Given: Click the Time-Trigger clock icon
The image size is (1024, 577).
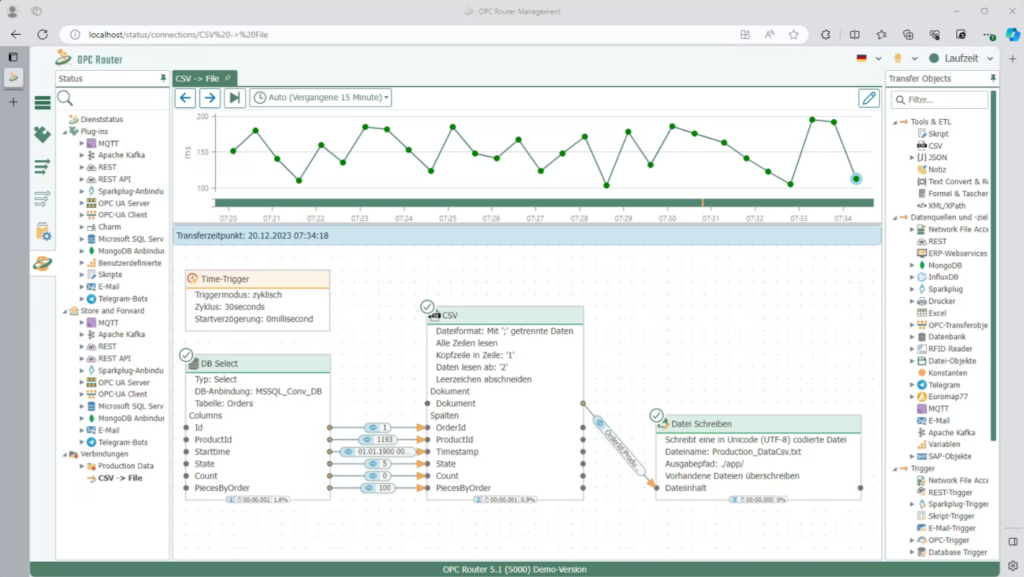Looking at the screenshot, I should coord(193,278).
